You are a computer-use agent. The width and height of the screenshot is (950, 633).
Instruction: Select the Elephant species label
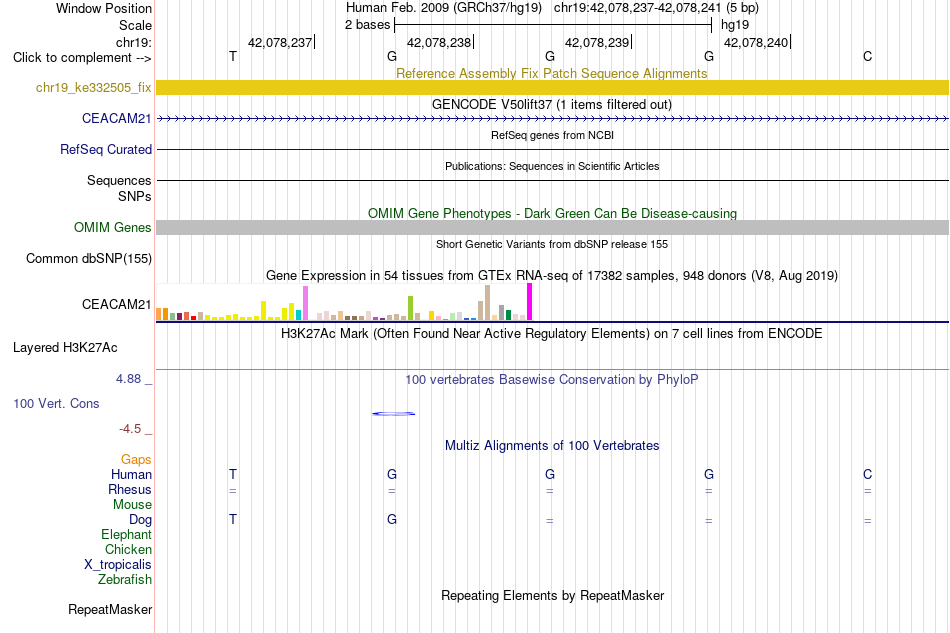[126, 535]
